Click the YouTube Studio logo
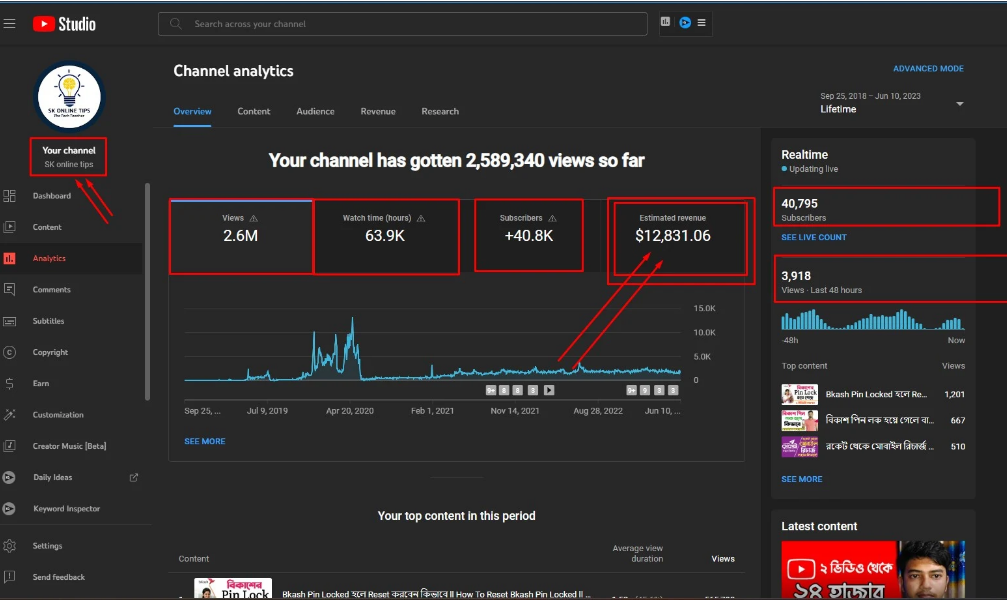The width and height of the screenshot is (1007, 604). coord(64,23)
